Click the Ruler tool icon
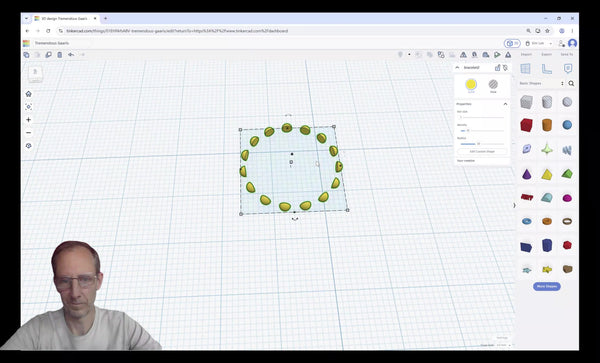Screen dimensions: 600x363 pos(547,69)
